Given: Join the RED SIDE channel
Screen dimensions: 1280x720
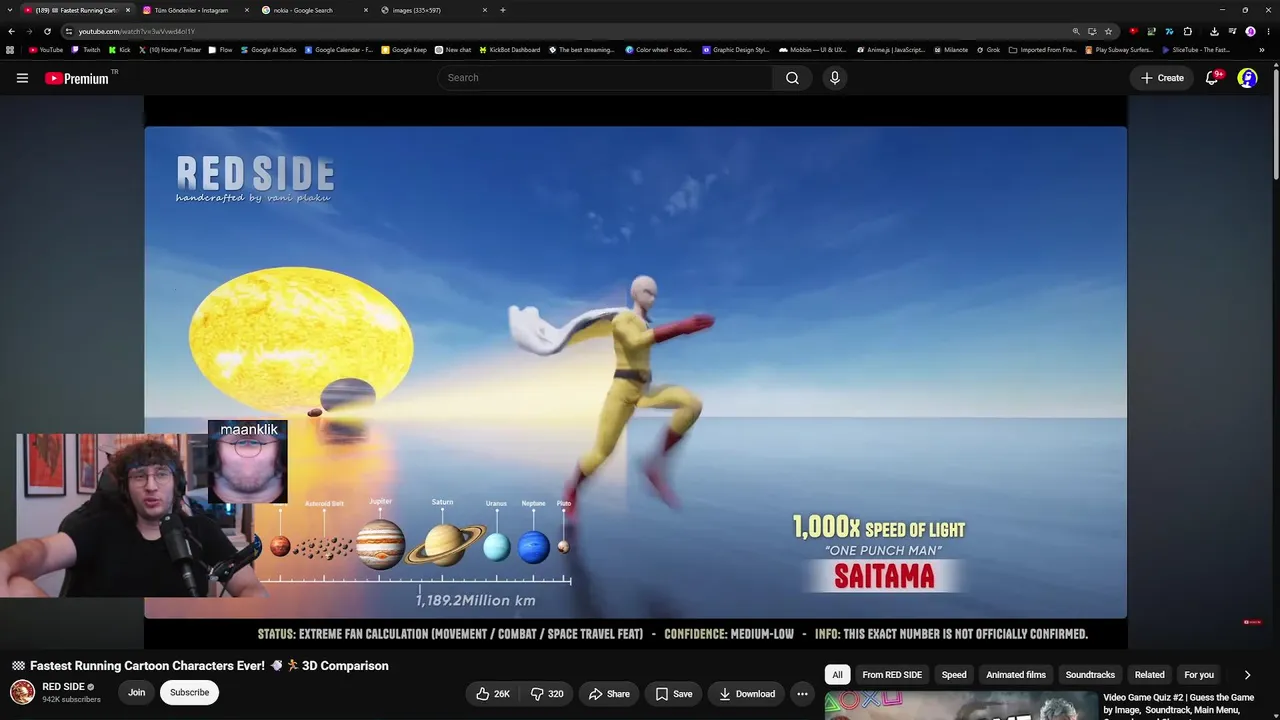Looking at the screenshot, I should pyautogui.click(x=137, y=692).
